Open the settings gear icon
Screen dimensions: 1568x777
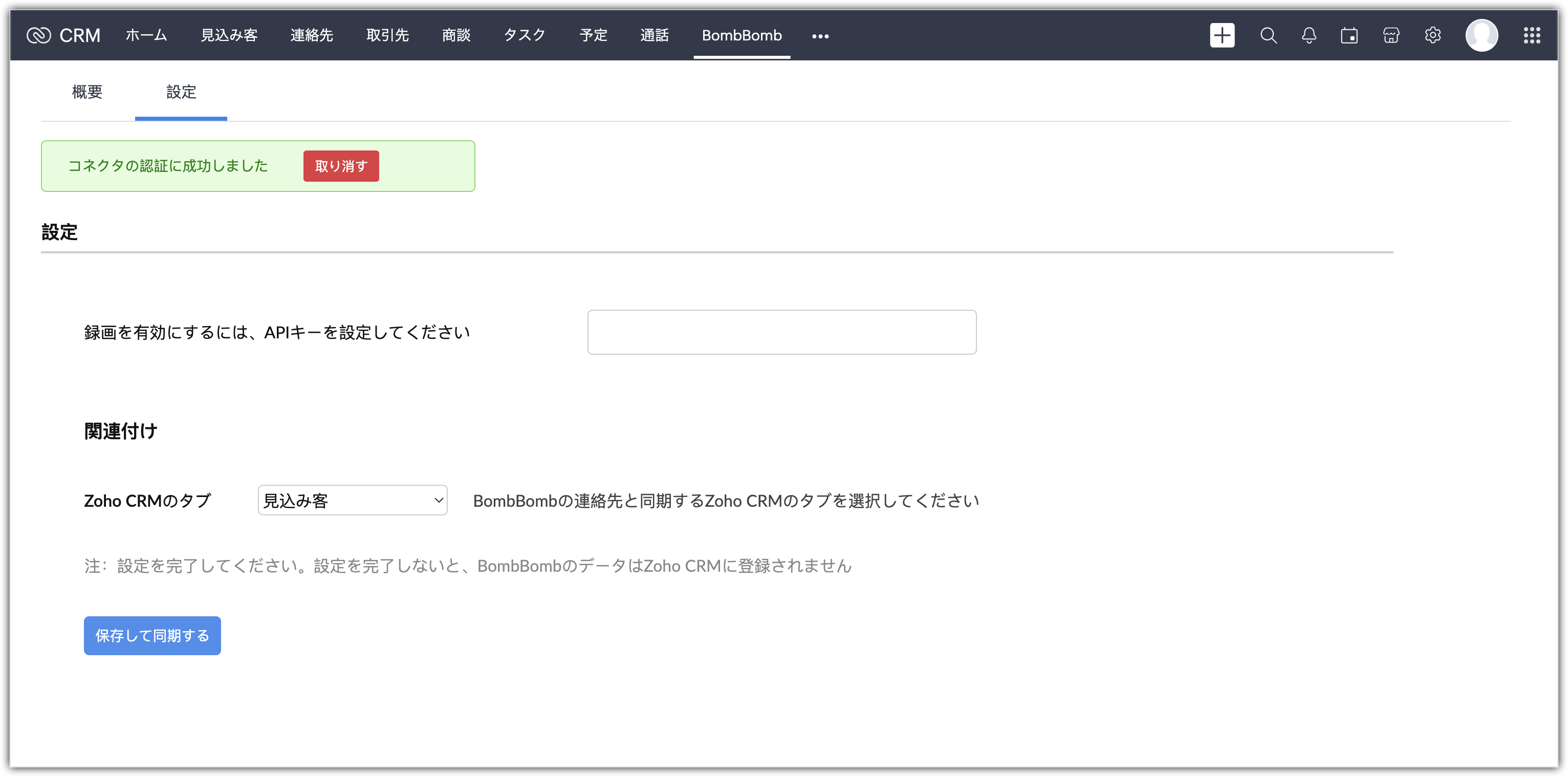[x=1432, y=35]
